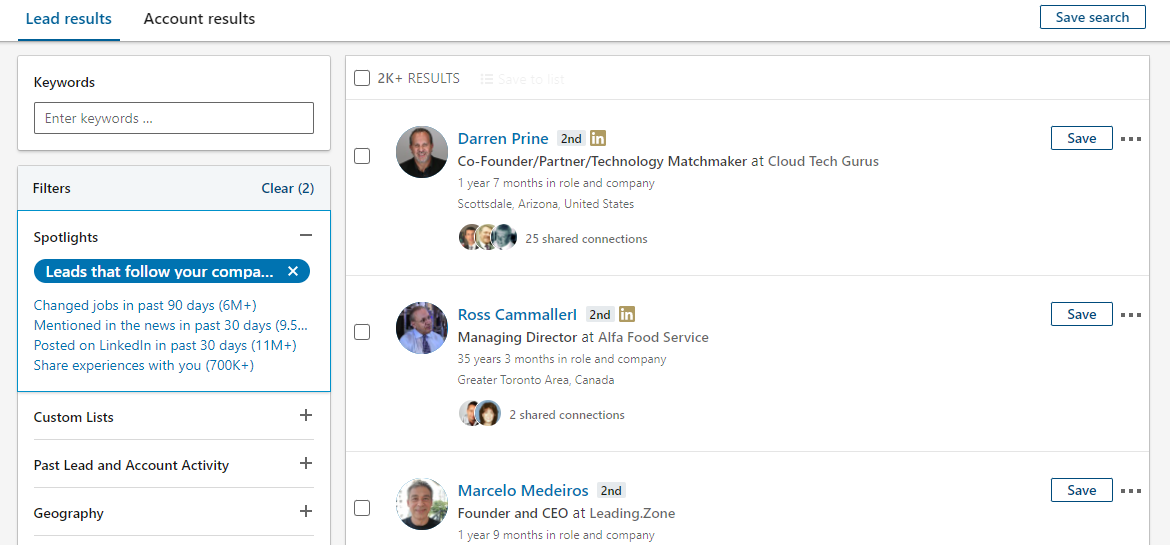
Task: Switch to Account results tab
Action: coord(199,19)
